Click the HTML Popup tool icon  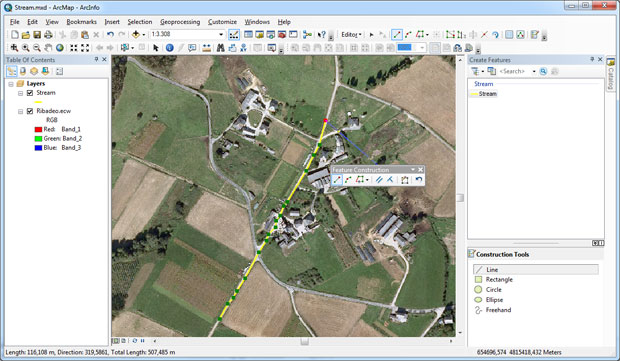coord(192,48)
